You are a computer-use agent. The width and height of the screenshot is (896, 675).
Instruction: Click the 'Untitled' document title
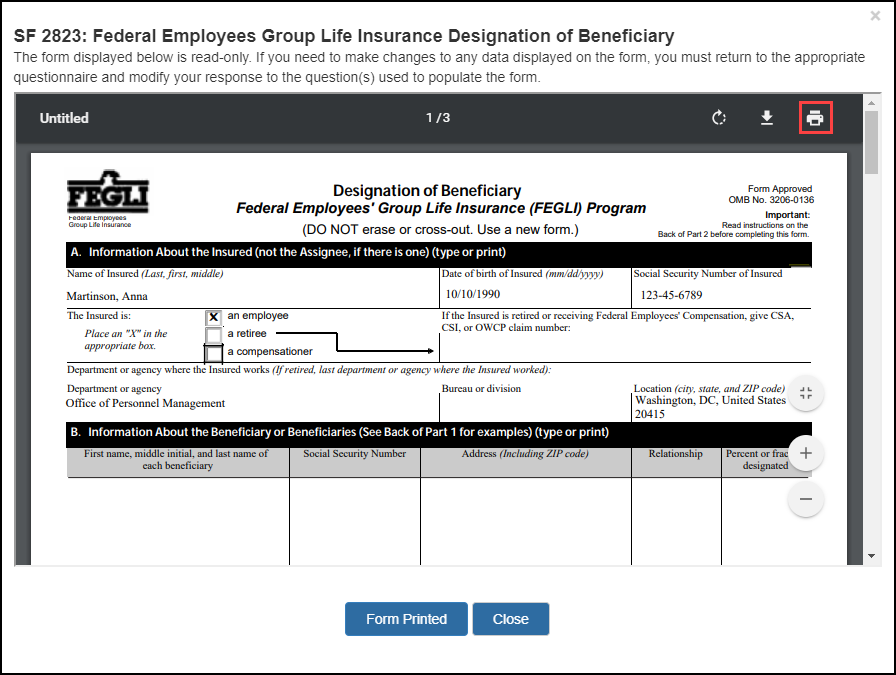[x=64, y=118]
